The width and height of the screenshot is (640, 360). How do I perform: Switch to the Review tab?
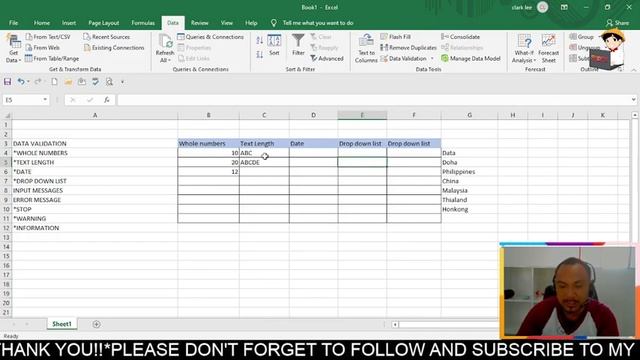click(x=200, y=23)
